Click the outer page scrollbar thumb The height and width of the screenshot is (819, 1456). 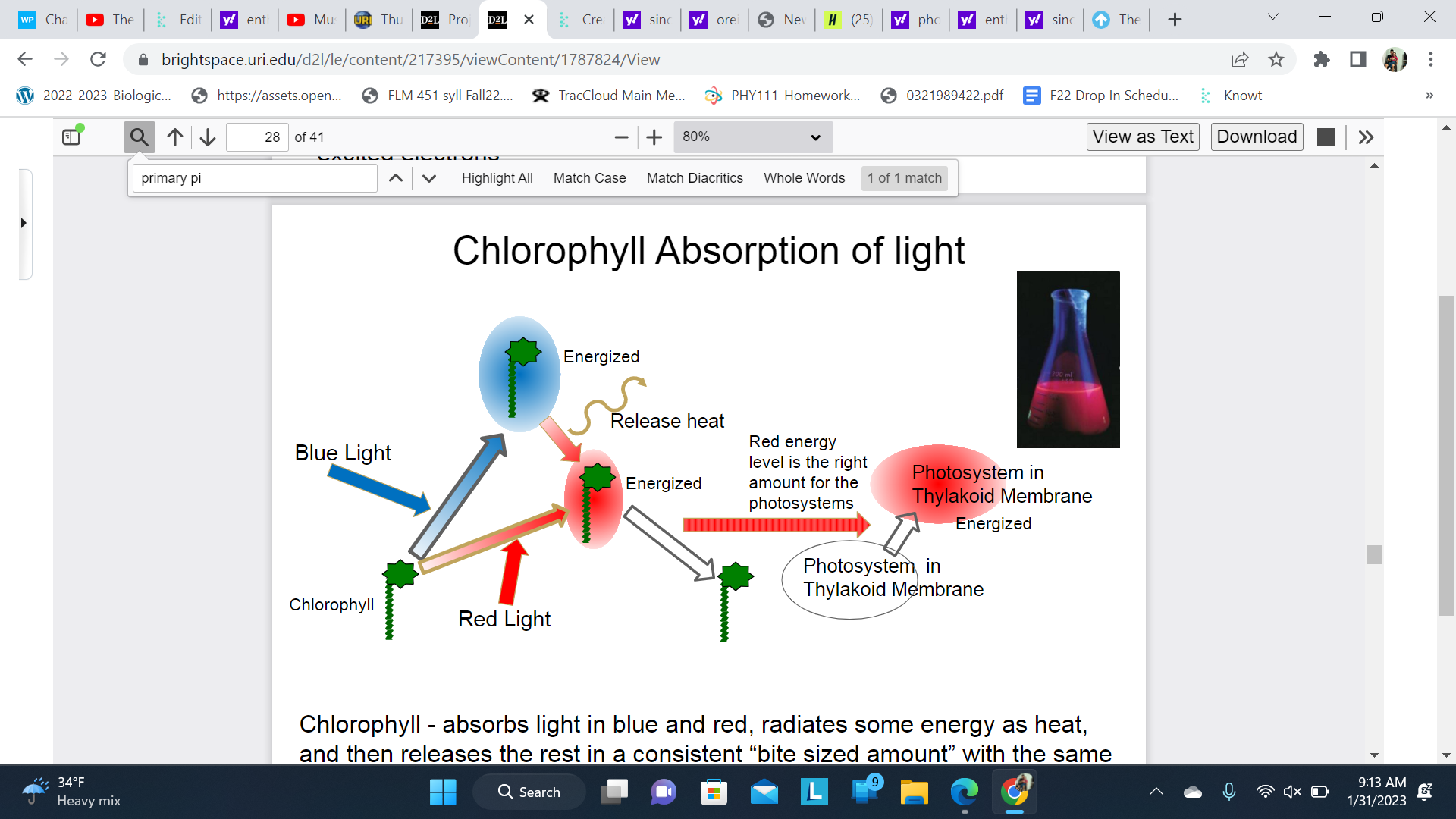click(x=1446, y=455)
